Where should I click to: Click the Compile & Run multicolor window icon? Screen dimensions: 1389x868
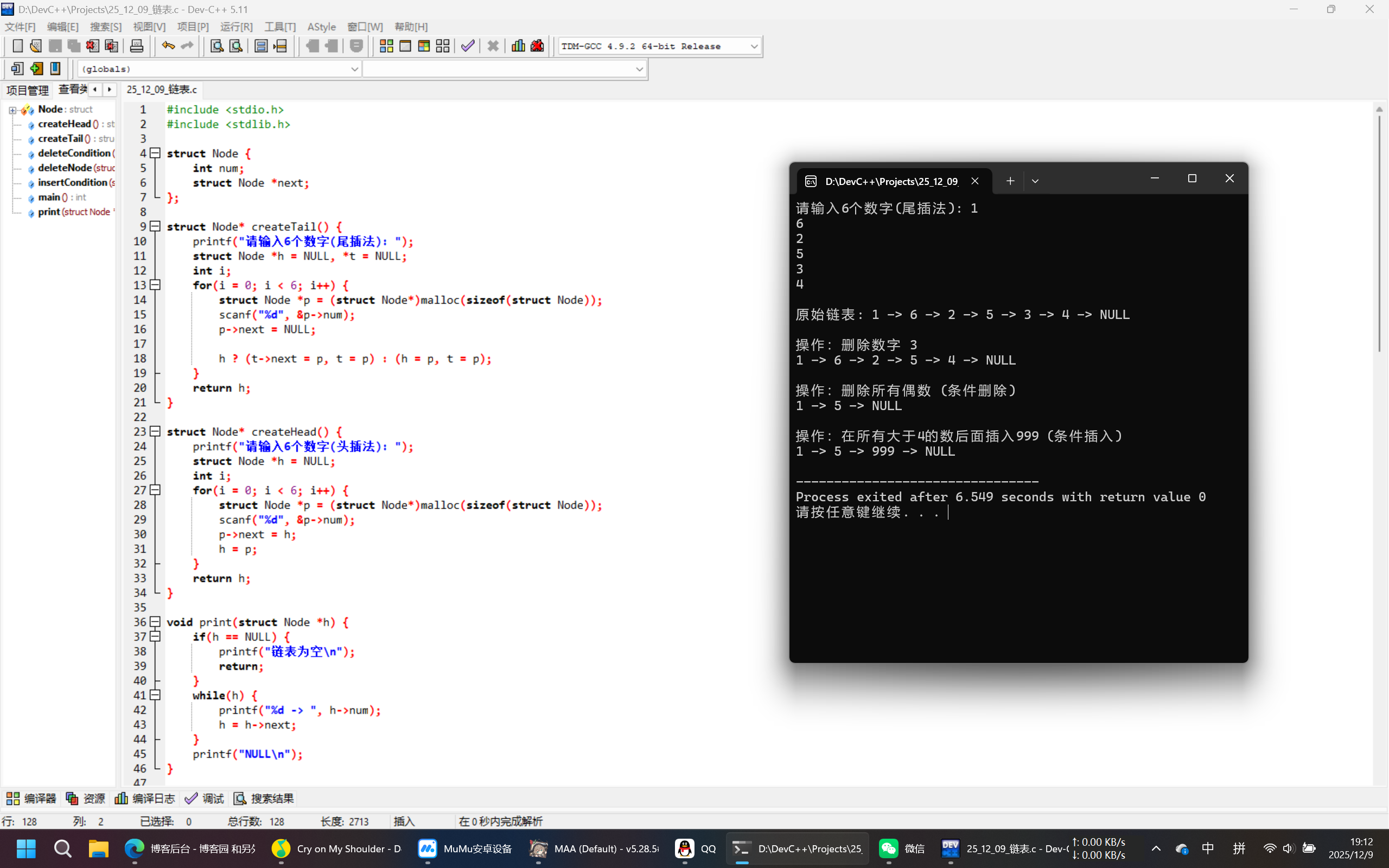(424, 46)
